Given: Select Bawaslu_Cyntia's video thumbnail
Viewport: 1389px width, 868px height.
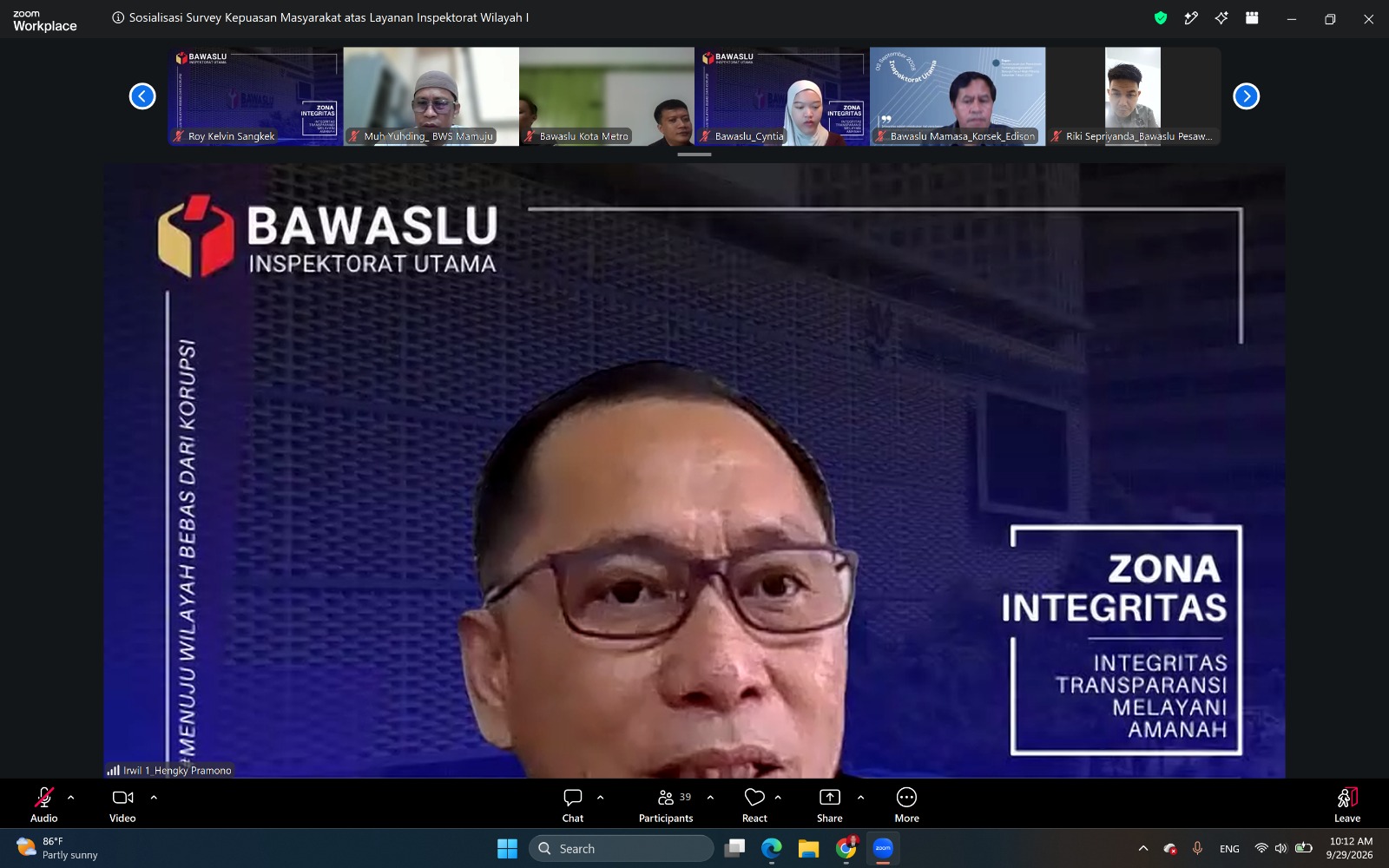Looking at the screenshot, I should [782, 96].
